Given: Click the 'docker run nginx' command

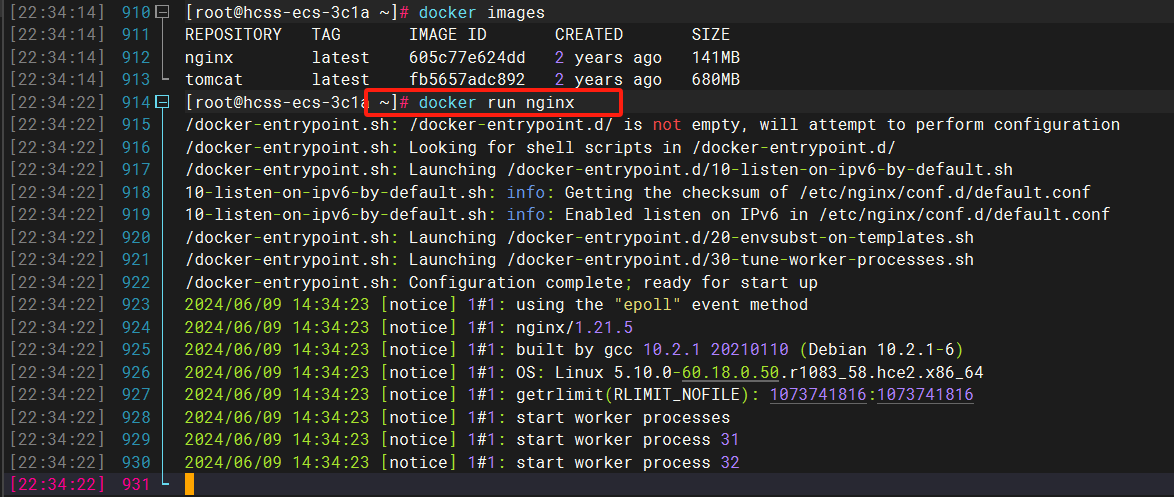Looking at the screenshot, I should pyautogui.click(x=497, y=103).
